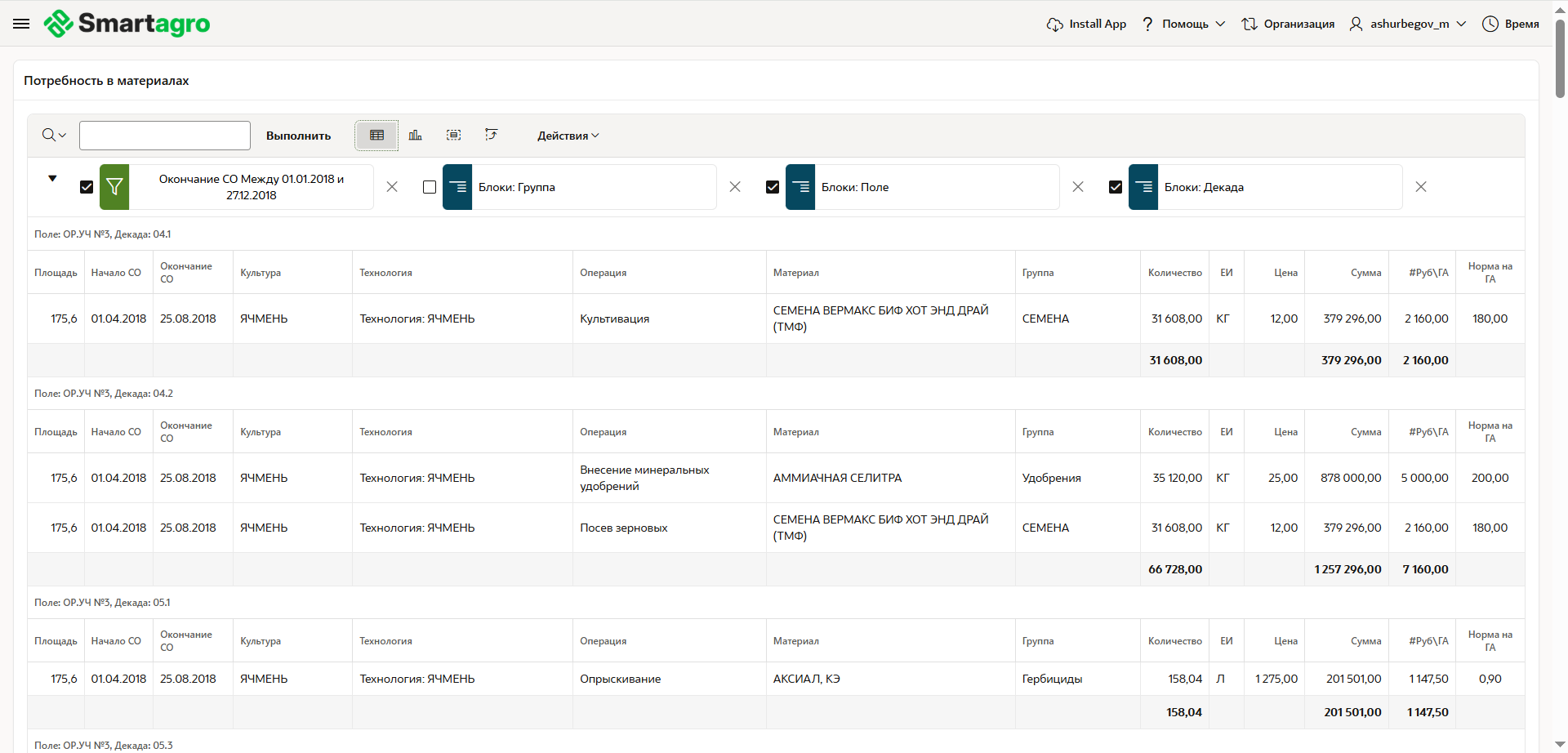The width and height of the screenshot is (1568, 753).
Task: Click the Блоки: Поле control break icon
Action: pyautogui.click(x=800, y=187)
